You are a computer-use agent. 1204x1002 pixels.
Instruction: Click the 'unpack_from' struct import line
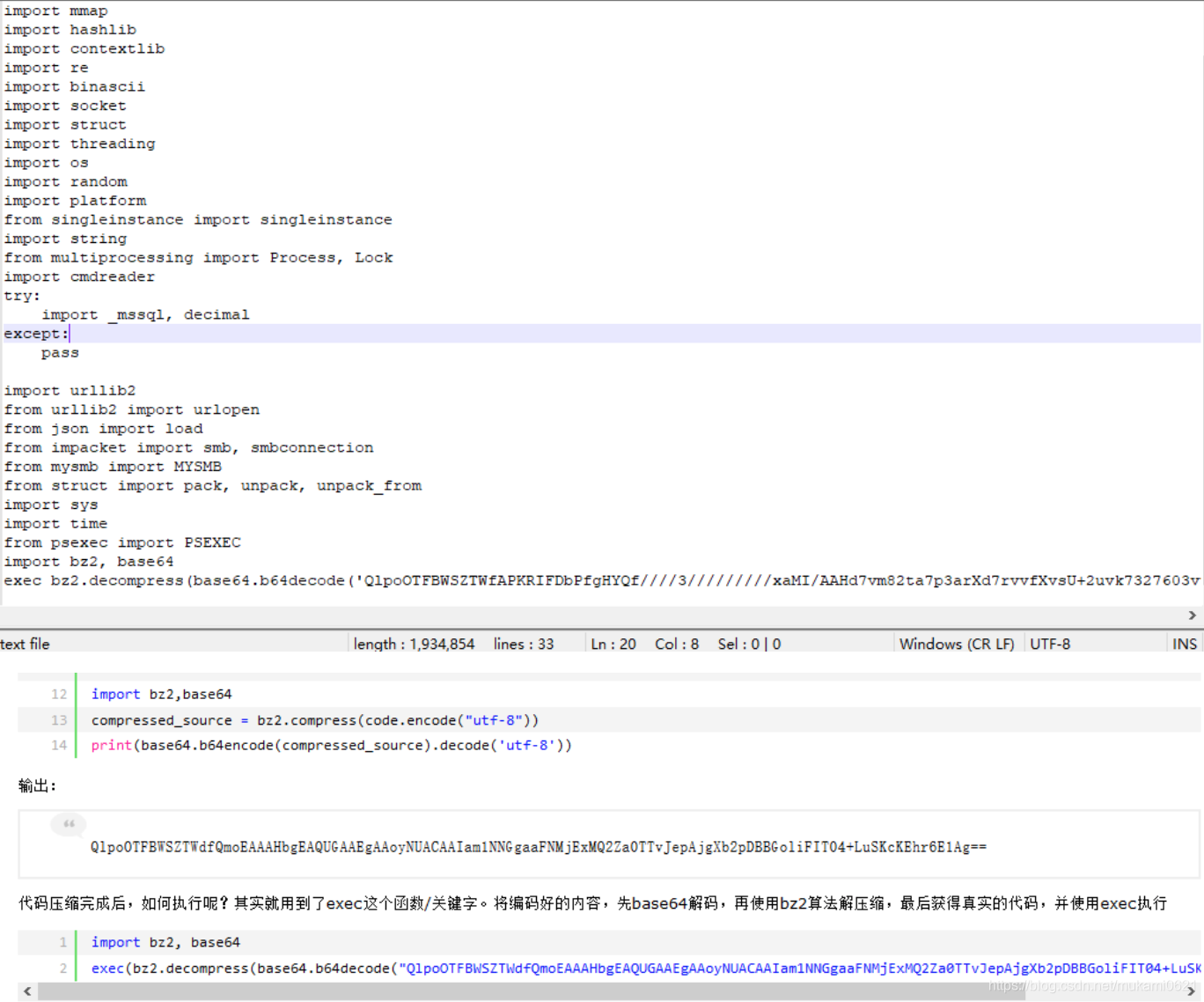pos(213,486)
